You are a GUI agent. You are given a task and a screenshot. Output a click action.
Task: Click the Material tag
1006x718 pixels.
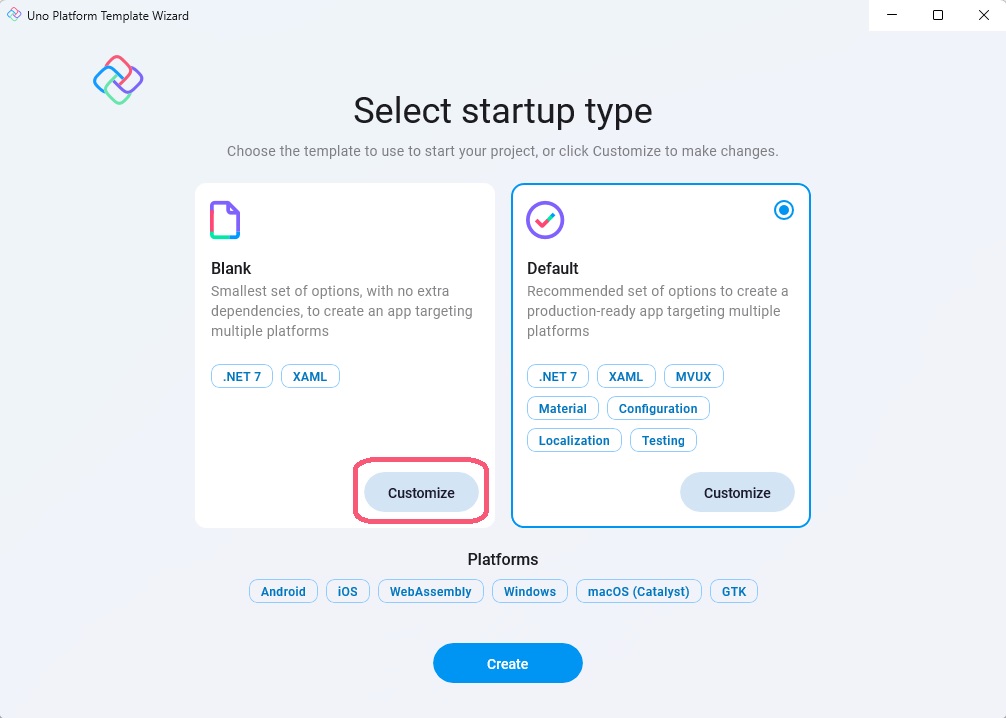pyautogui.click(x=562, y=408)
